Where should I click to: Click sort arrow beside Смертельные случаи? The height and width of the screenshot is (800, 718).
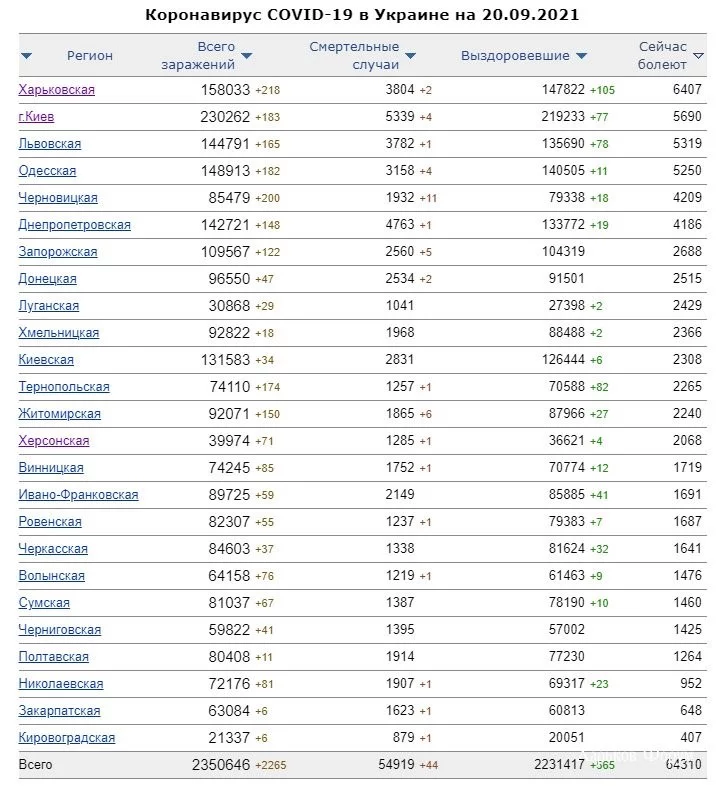(x=410, y=56)
